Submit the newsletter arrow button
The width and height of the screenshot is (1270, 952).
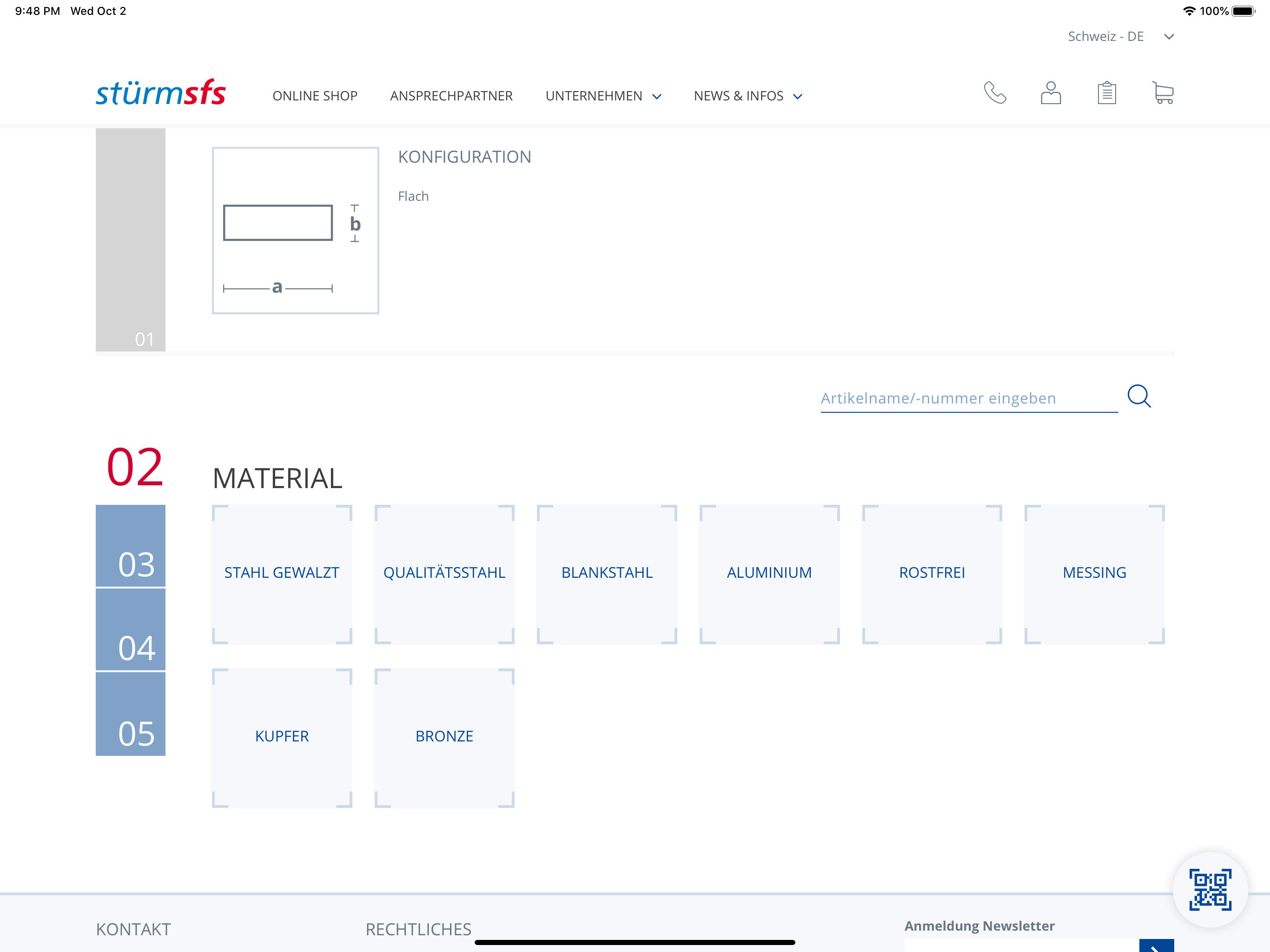point(1156,945)
